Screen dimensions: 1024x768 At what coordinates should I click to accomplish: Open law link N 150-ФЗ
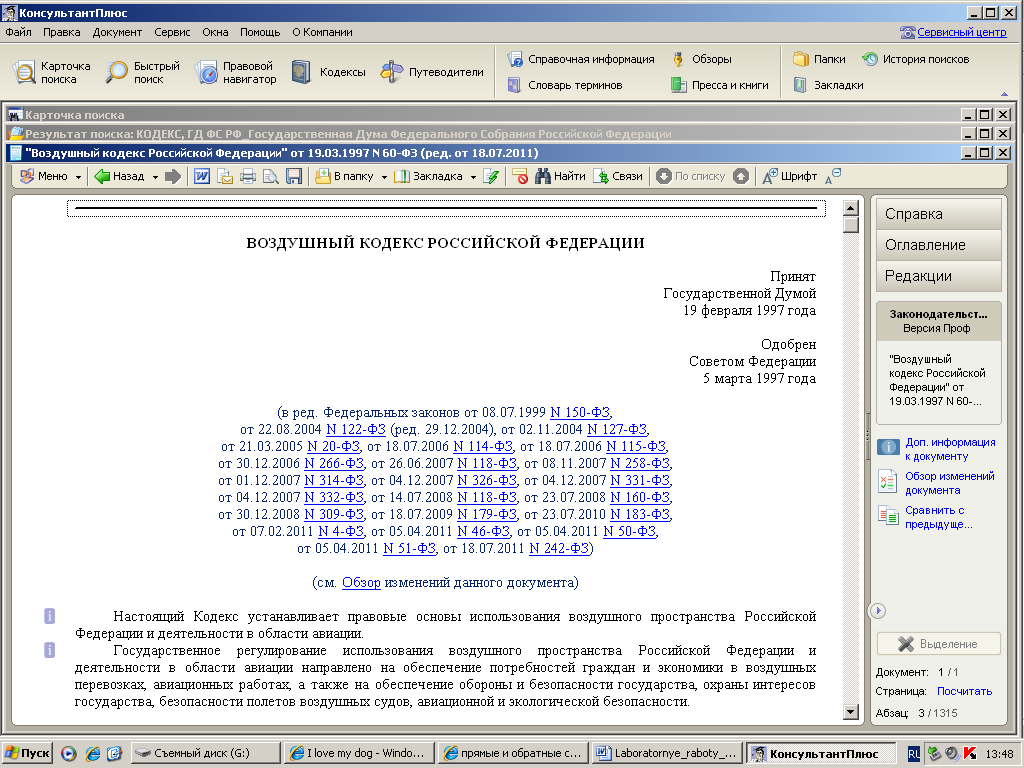tap(580, 412)
